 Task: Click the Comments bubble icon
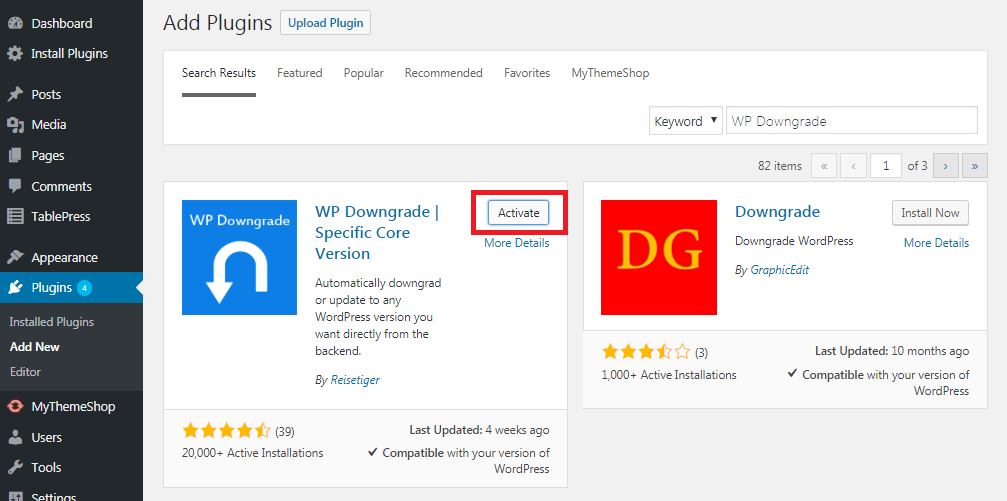[x=15, y=186]
